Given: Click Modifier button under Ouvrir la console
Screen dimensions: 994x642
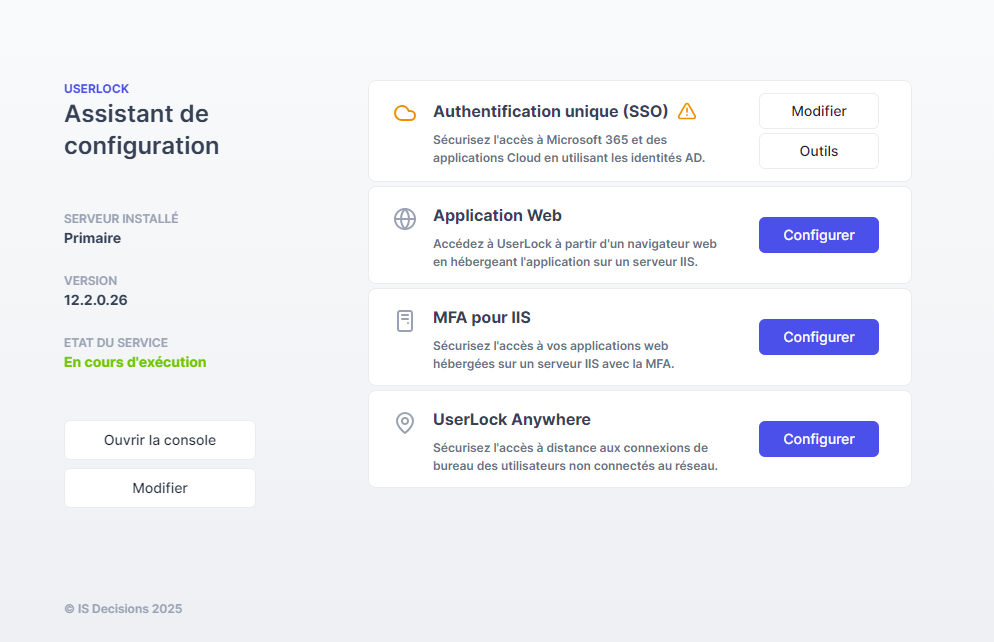Looking at the screenshot, I should [x=160, y=488].
